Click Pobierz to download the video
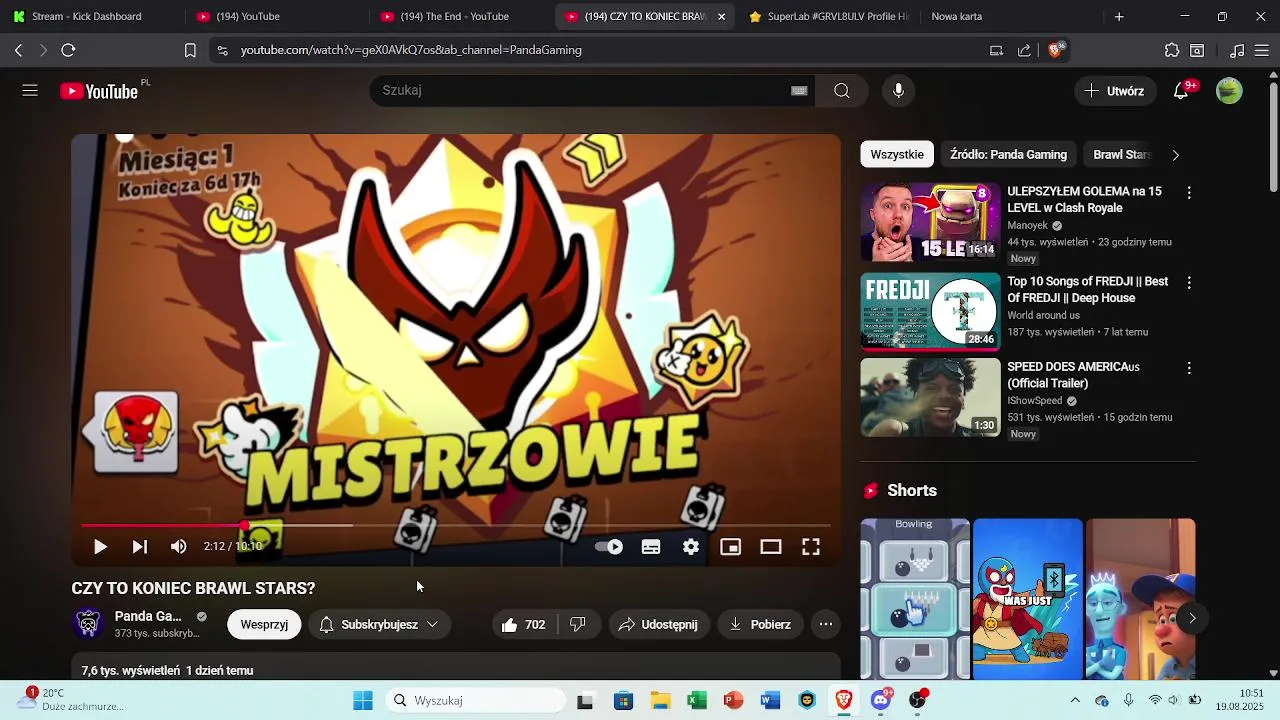This screenshot has width=1280, height=720. (760, 625)
